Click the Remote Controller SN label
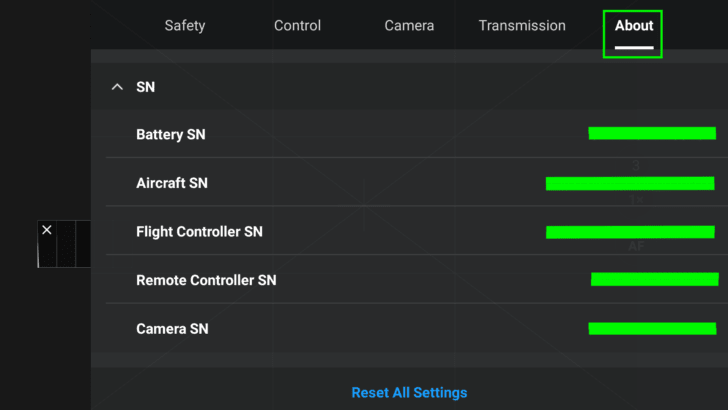 coord(206,280)
